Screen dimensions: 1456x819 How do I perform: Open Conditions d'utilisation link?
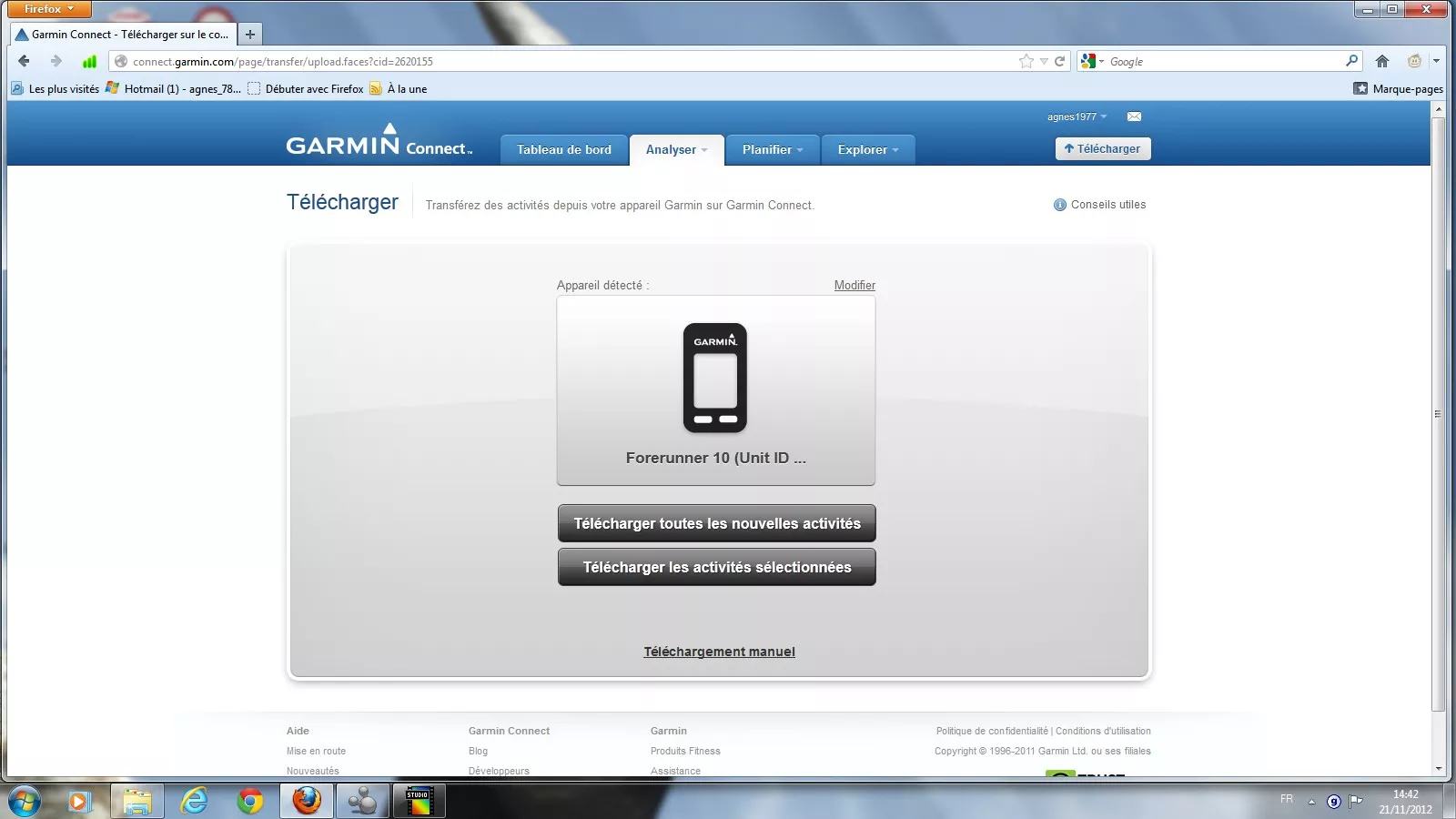pos(1103,731)
